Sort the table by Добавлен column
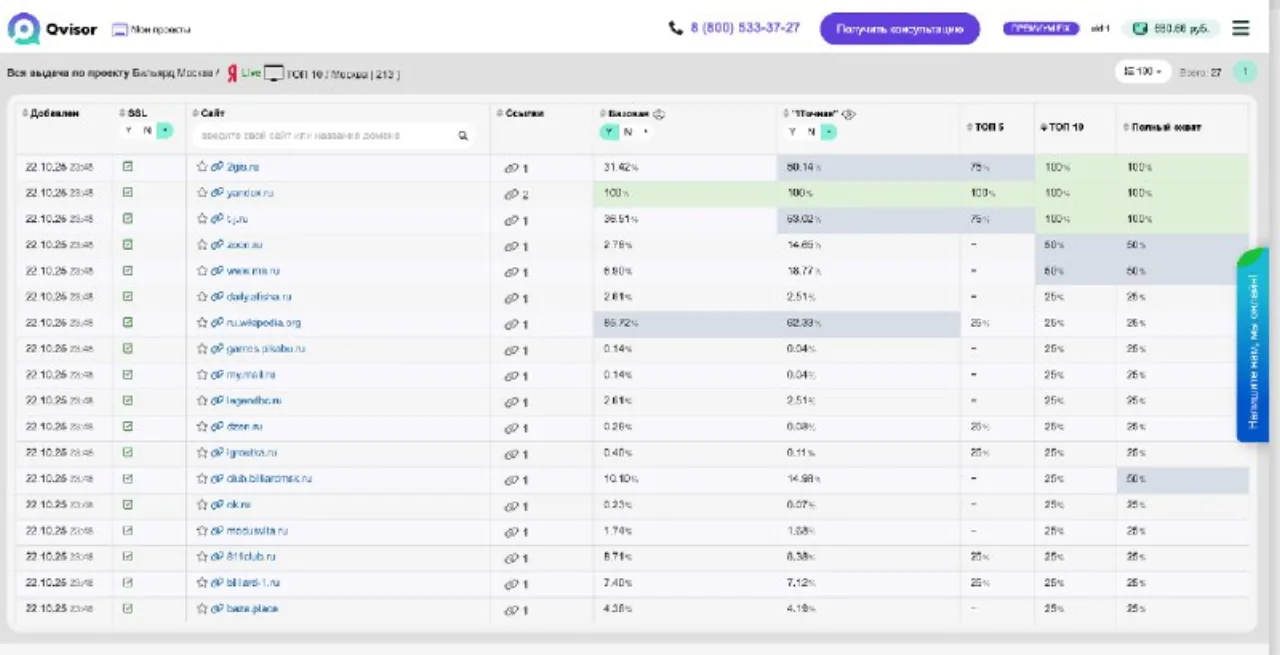This screenshot has height=655, width=1280. click(x=51, y=114)
